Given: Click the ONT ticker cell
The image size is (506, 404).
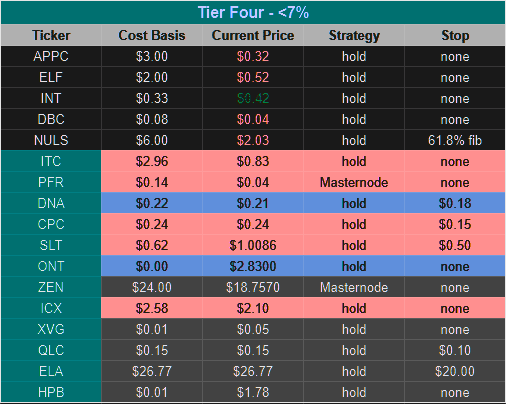Looking at the screenshot, I should click(x=51, y=266).
